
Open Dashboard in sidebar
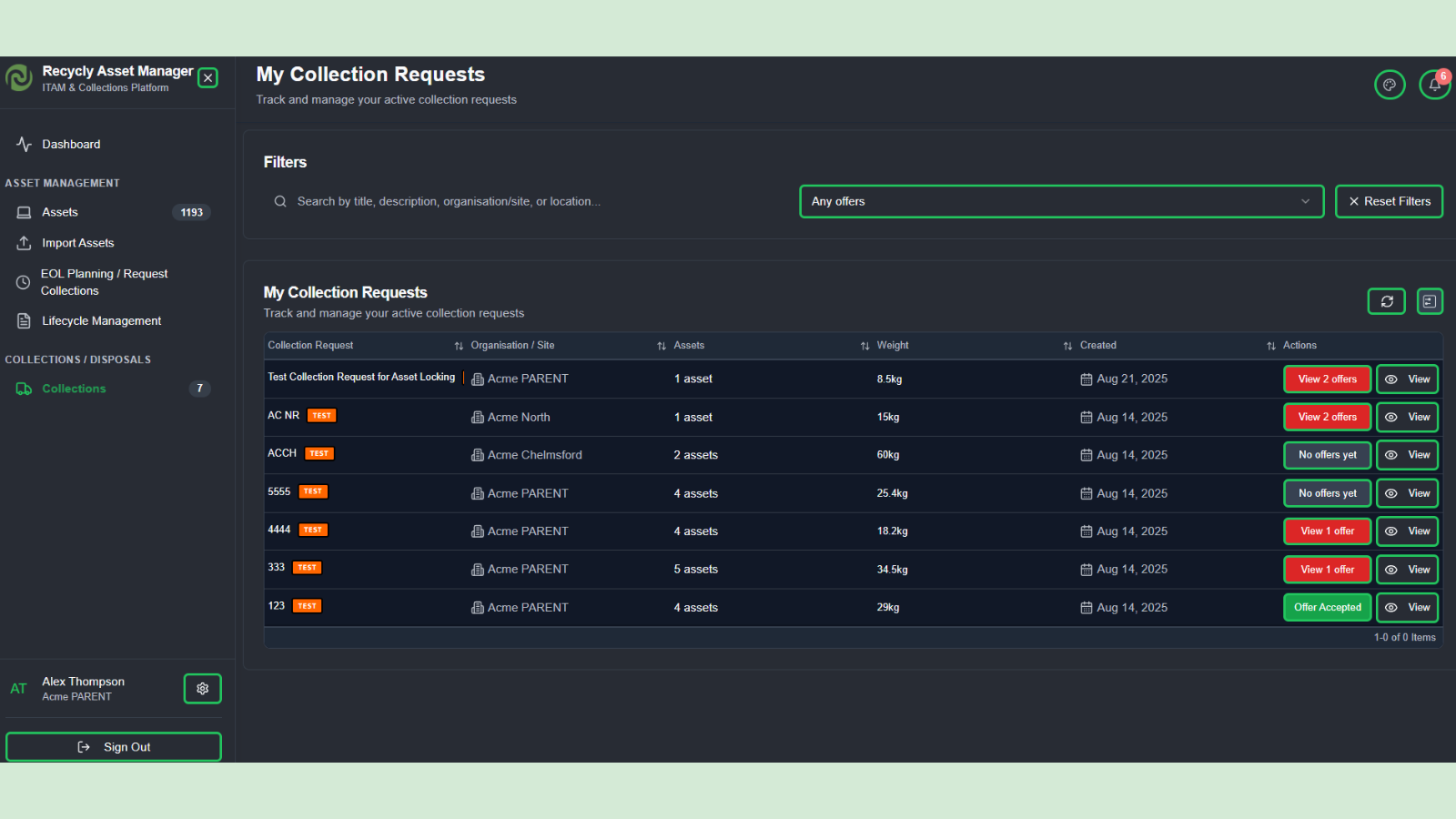[71, 145]
